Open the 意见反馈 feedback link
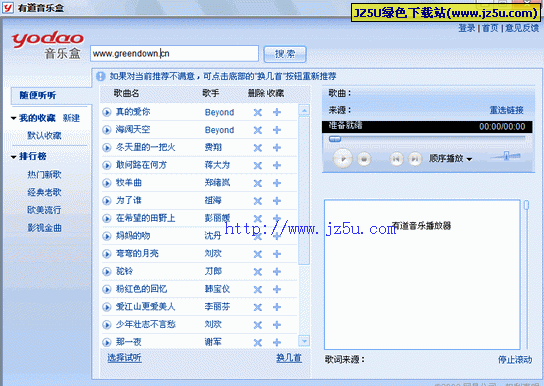Image resolution: width=544 pixels, height=386 pixels. (522, 28)
